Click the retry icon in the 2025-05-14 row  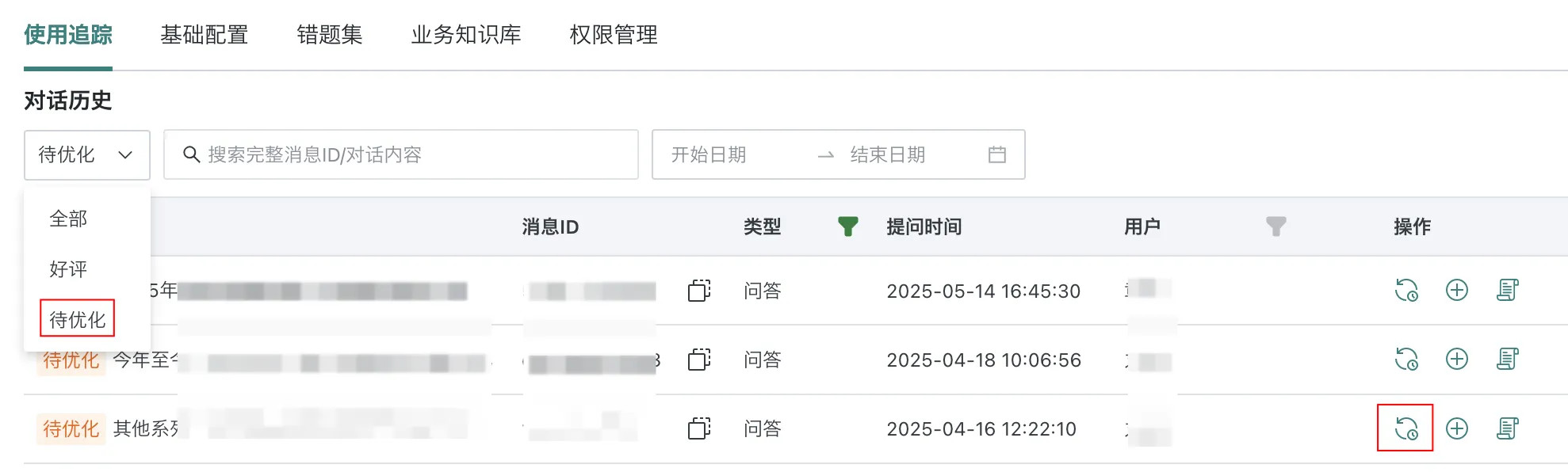(x=1405, y=291)
